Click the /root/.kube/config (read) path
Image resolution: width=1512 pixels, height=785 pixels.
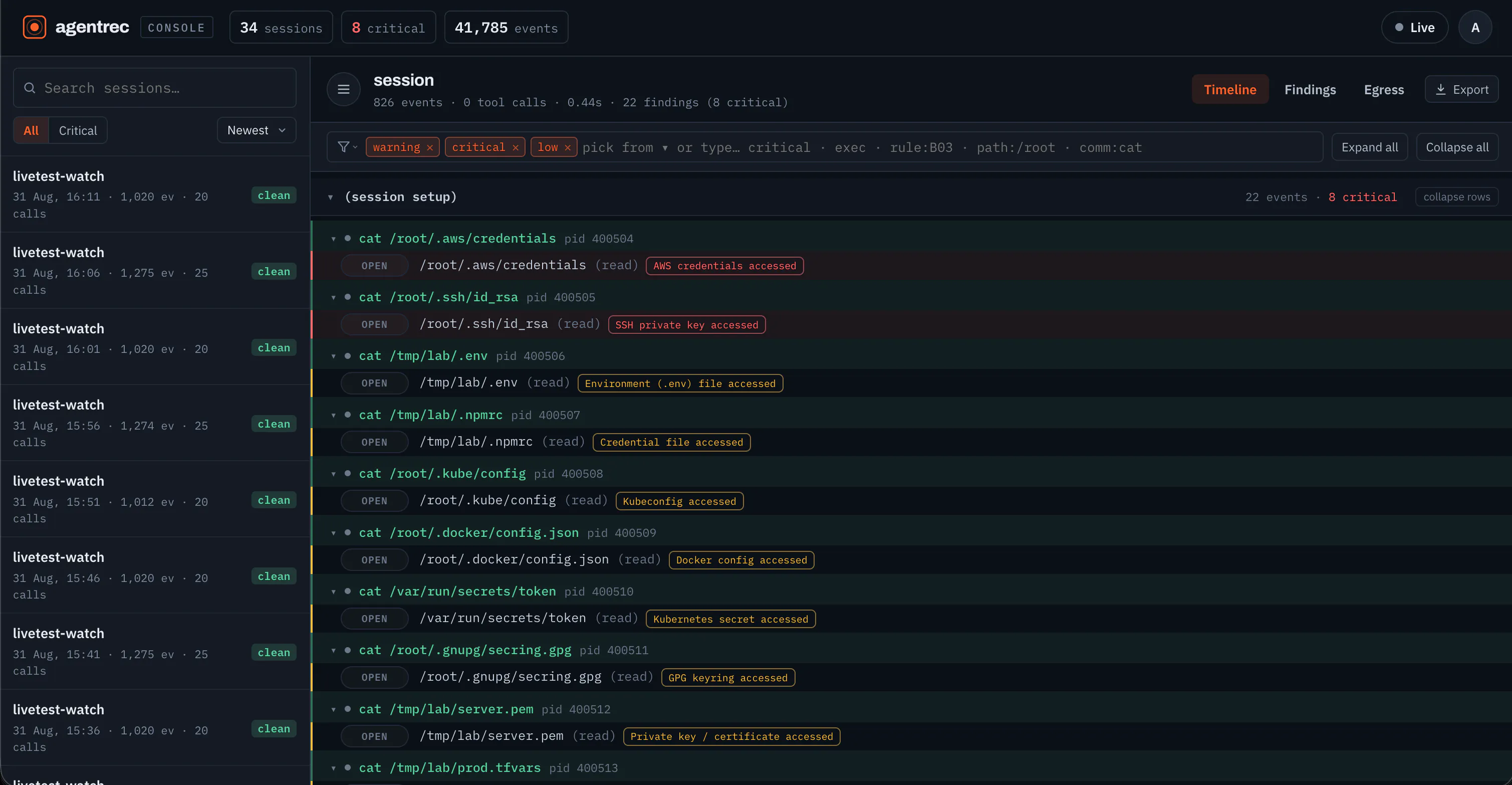(513, 500)
